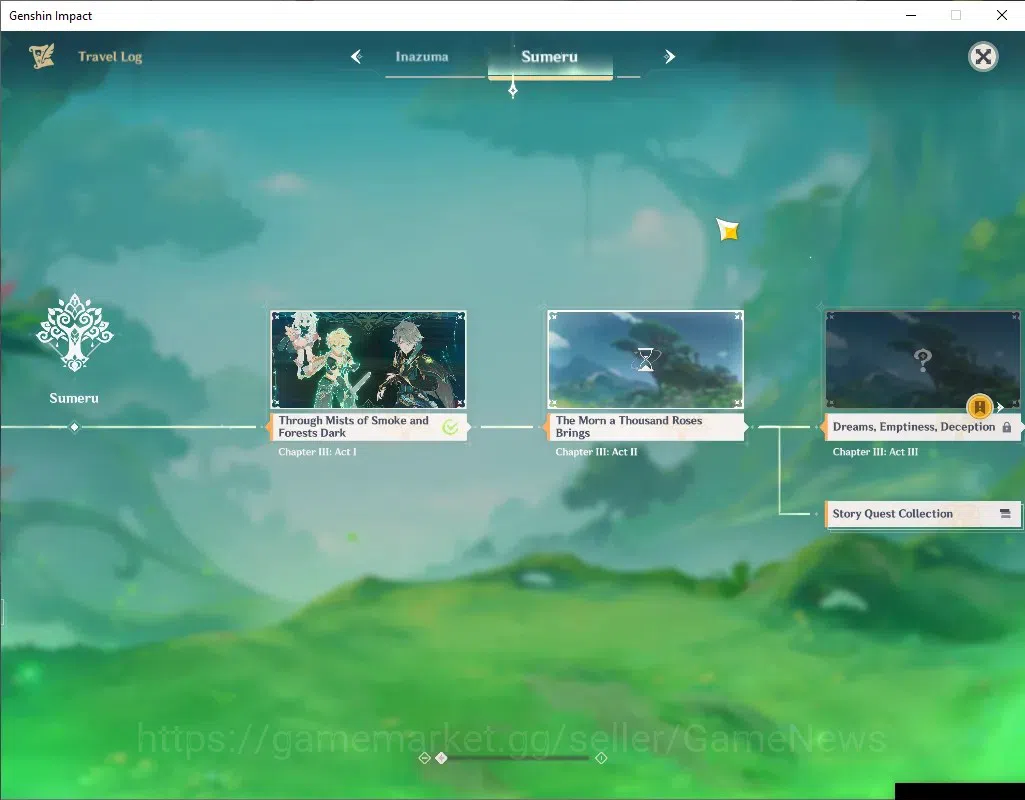Click the Chapter III: Act I text
This screenshot has width=1025, height=800.
tap(317, 452)
